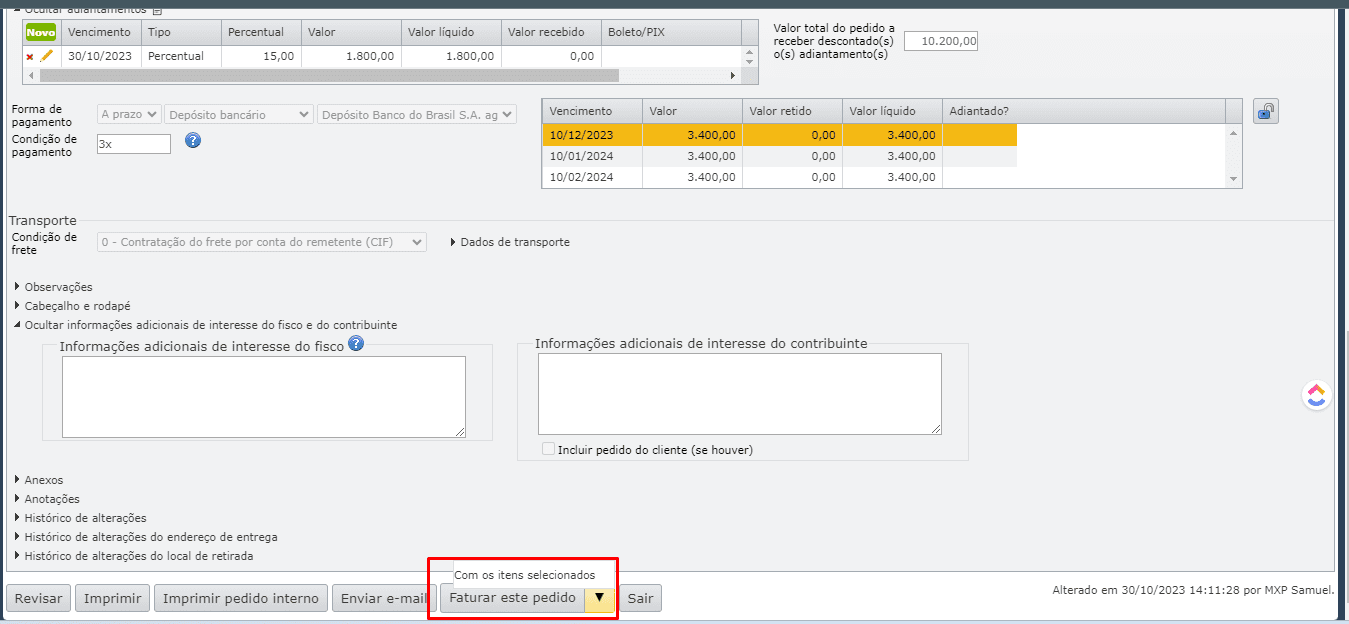The height and width of the screenshot is (624, 1349).
Task: Open the Depósito bancário dropdown
Action: (239, 115)
